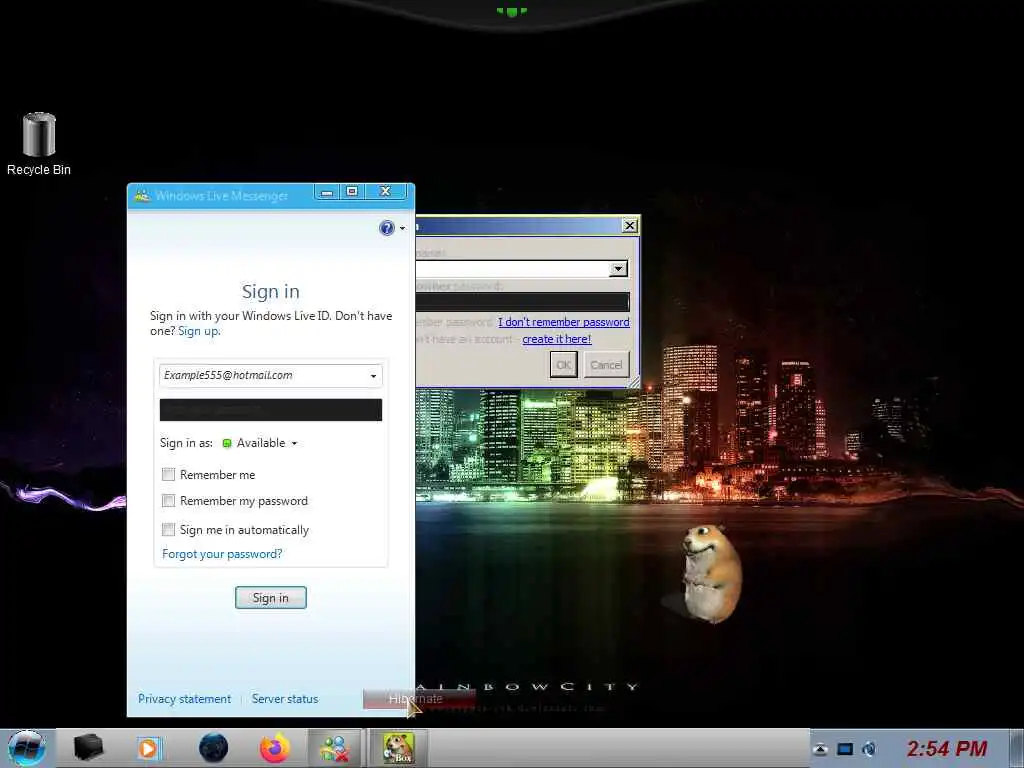This screenshot has width=1024, height=768.
Task: Launch Firefox from the taskbar
Action: (x=275, y=748)
